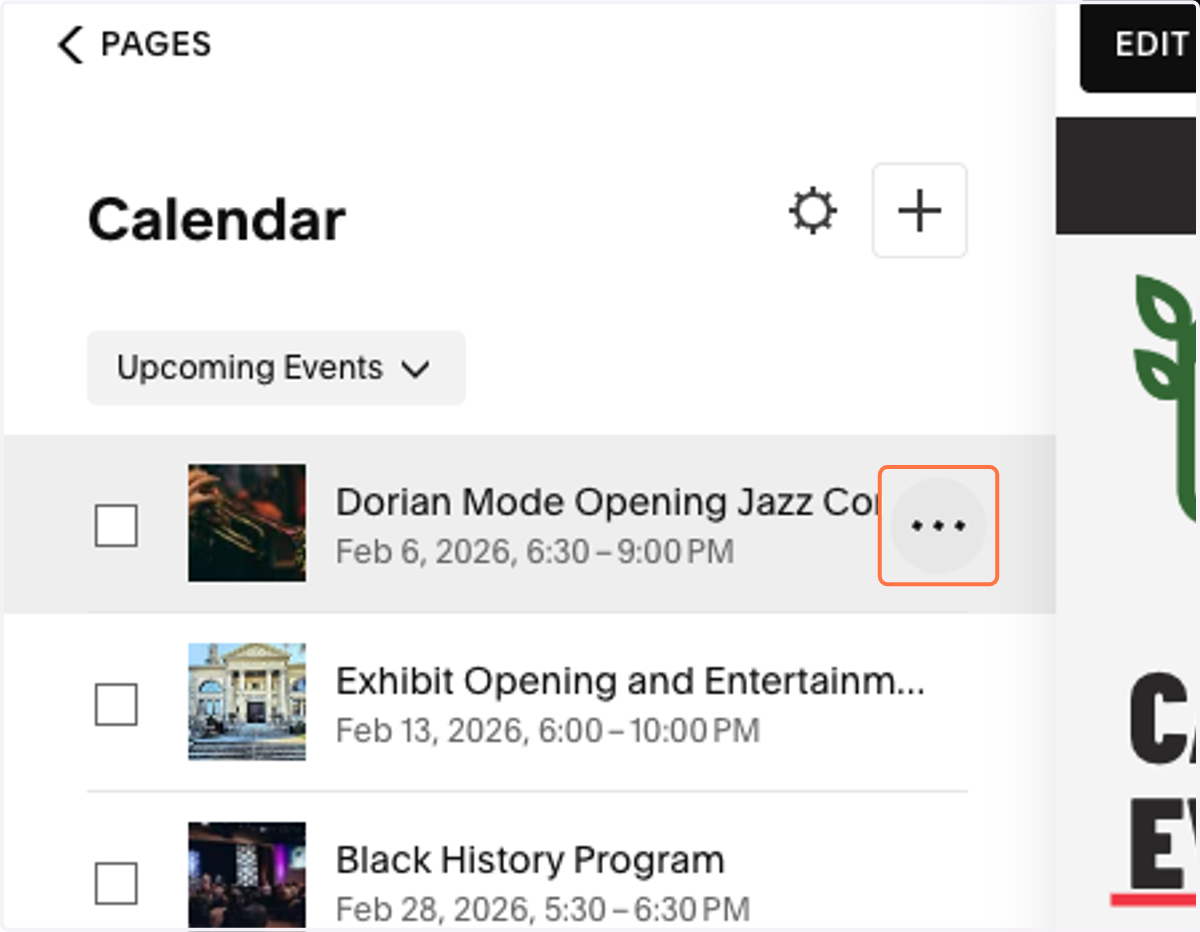The image size is (1200, 932).
Task: Add a new event with plus button
Action: (x=919, y=211)
